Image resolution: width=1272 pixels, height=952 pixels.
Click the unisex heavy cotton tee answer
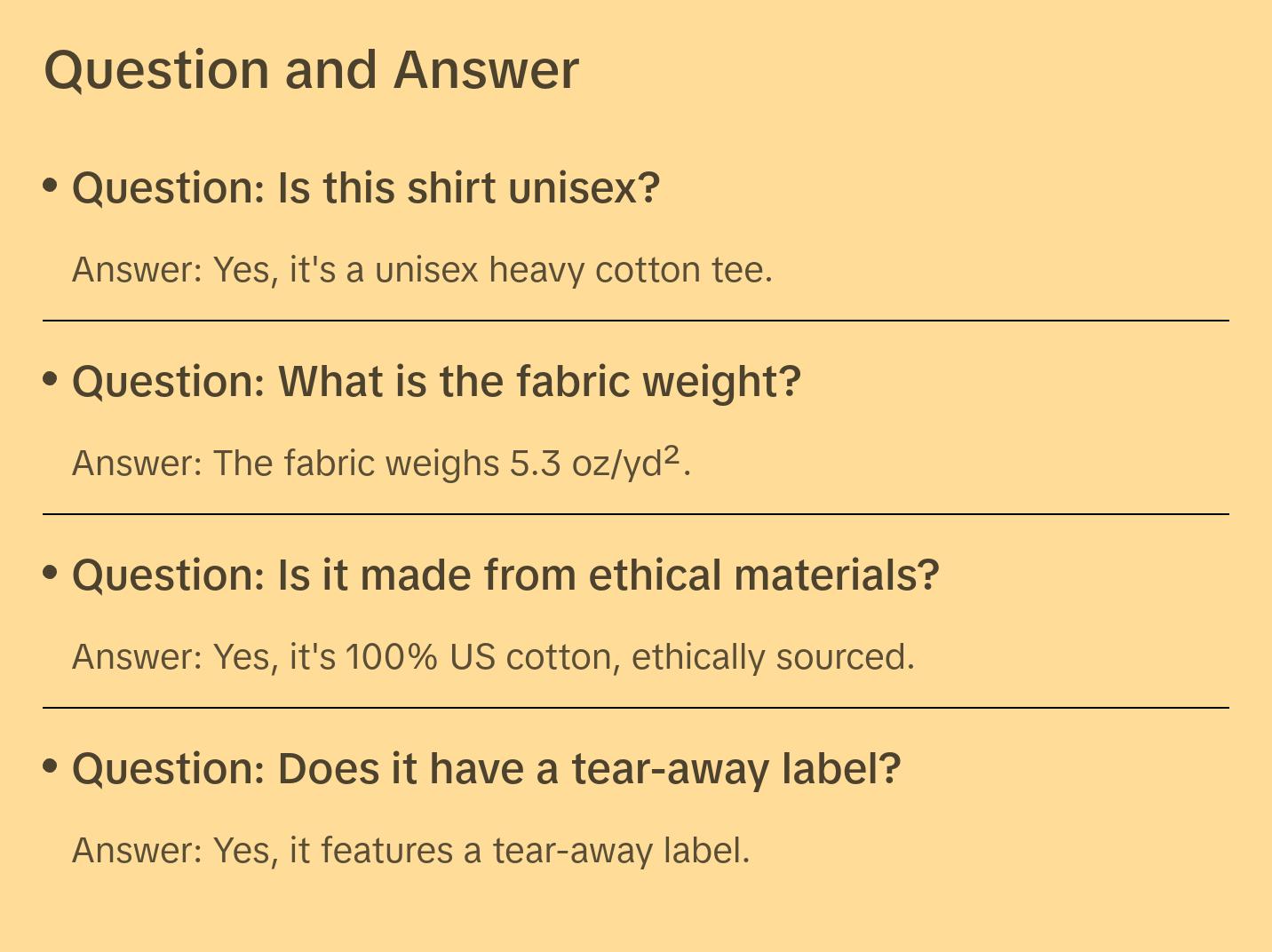[x=422, y=270]
